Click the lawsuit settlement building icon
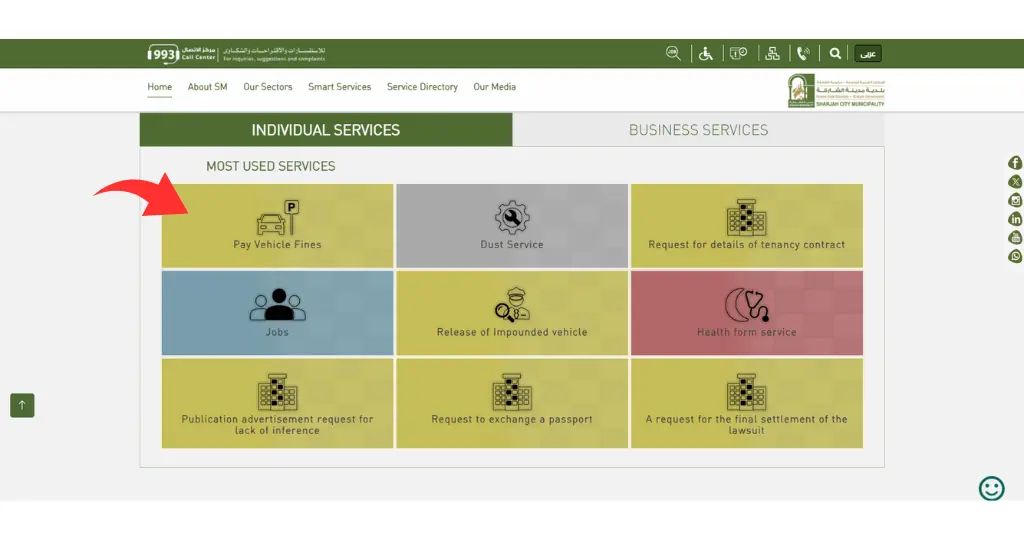 click(746, 392)
